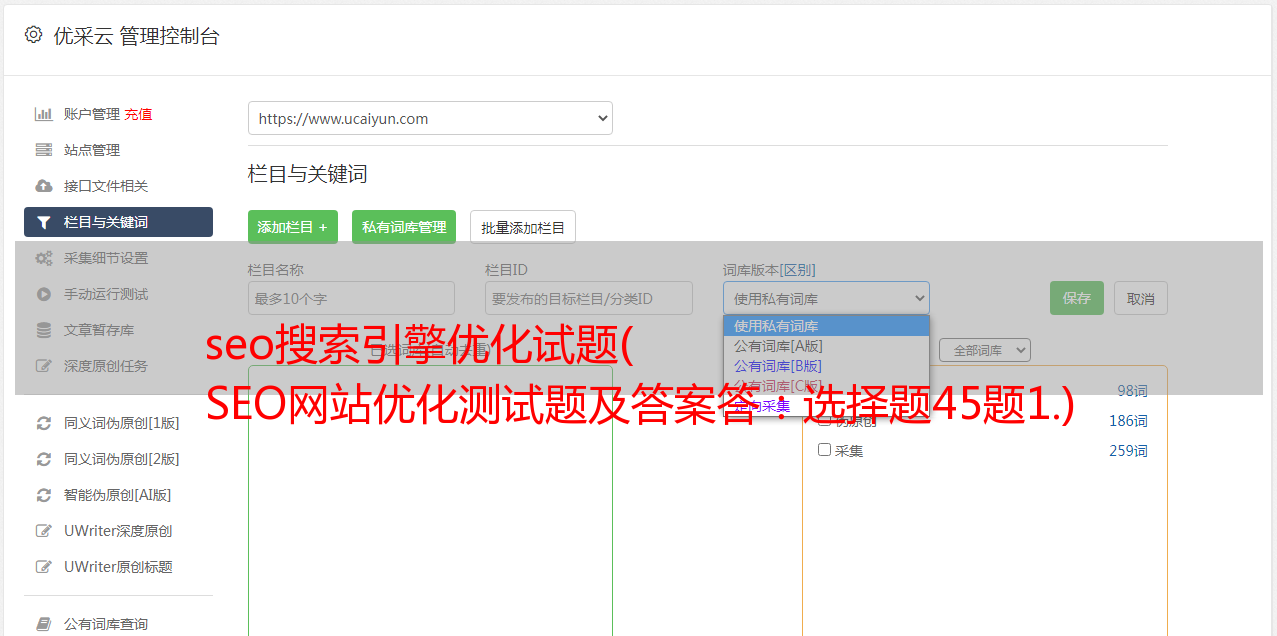Open the site URL dropdown https://www.ucaiyun.com
This screenshot has width=1277, height=636.
(430, 118)
